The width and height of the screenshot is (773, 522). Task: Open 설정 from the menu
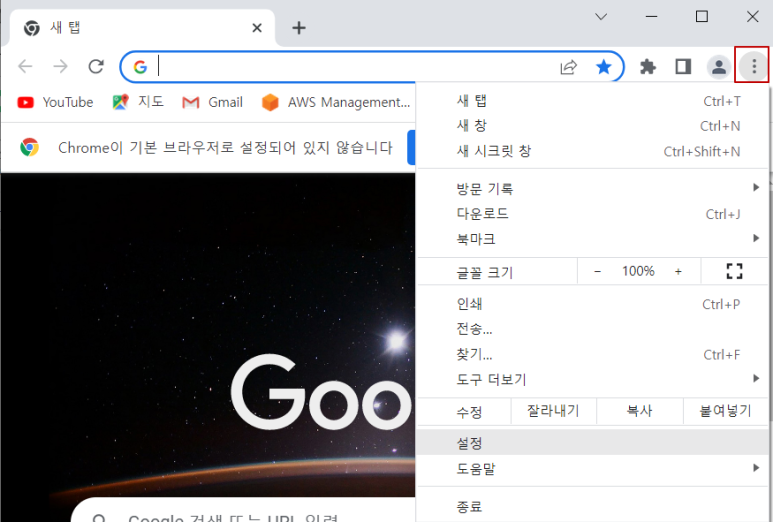tap(593, 443)
